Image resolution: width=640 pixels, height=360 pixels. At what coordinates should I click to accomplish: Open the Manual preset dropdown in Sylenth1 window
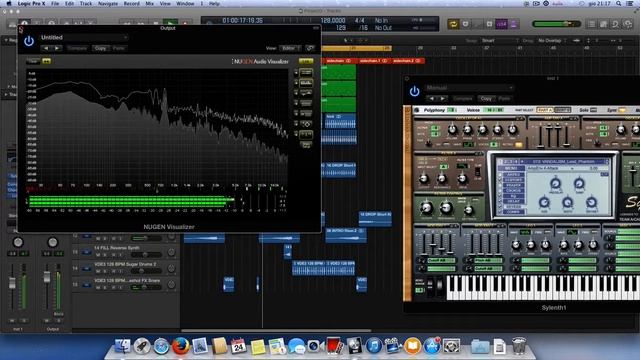(x=469, y=88)
